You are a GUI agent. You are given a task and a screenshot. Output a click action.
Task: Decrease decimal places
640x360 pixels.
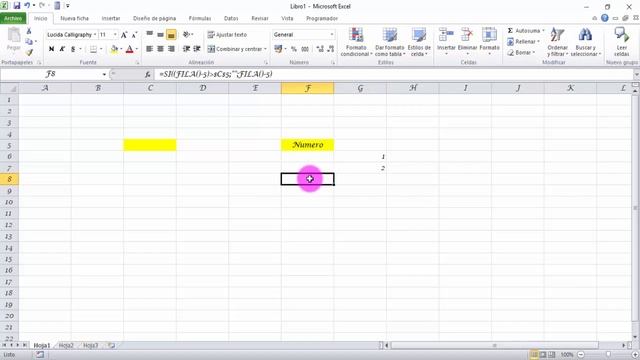pos(331,49)
